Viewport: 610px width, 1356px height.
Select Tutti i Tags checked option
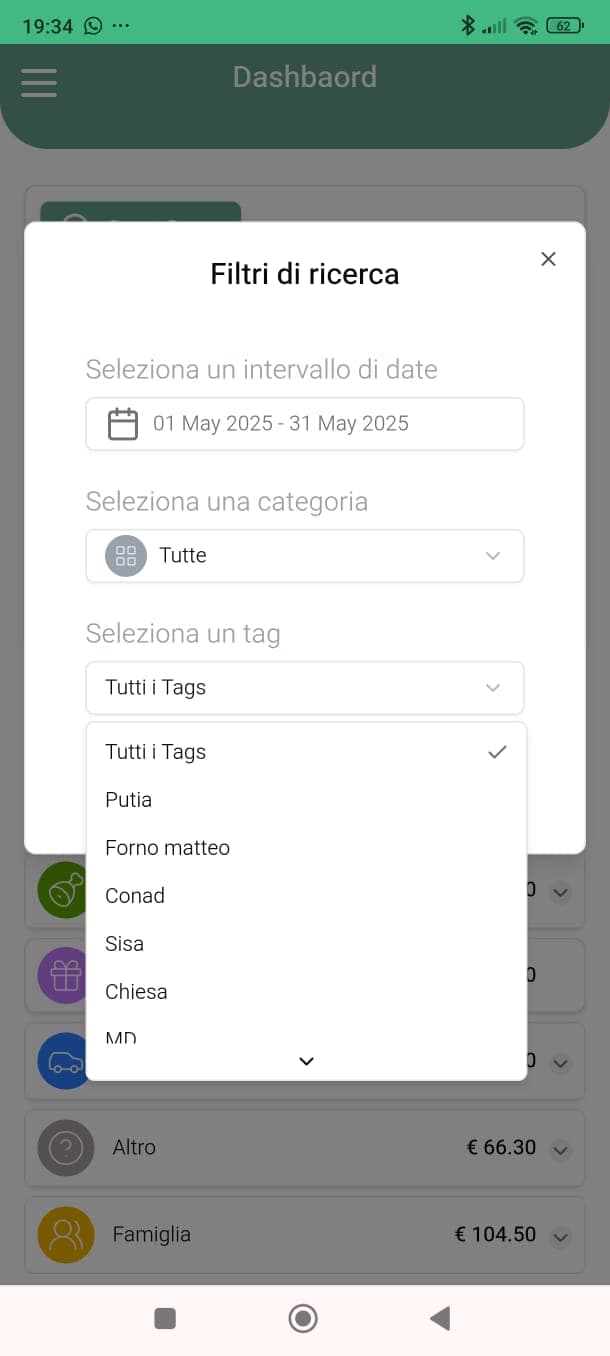click(306, 752)
